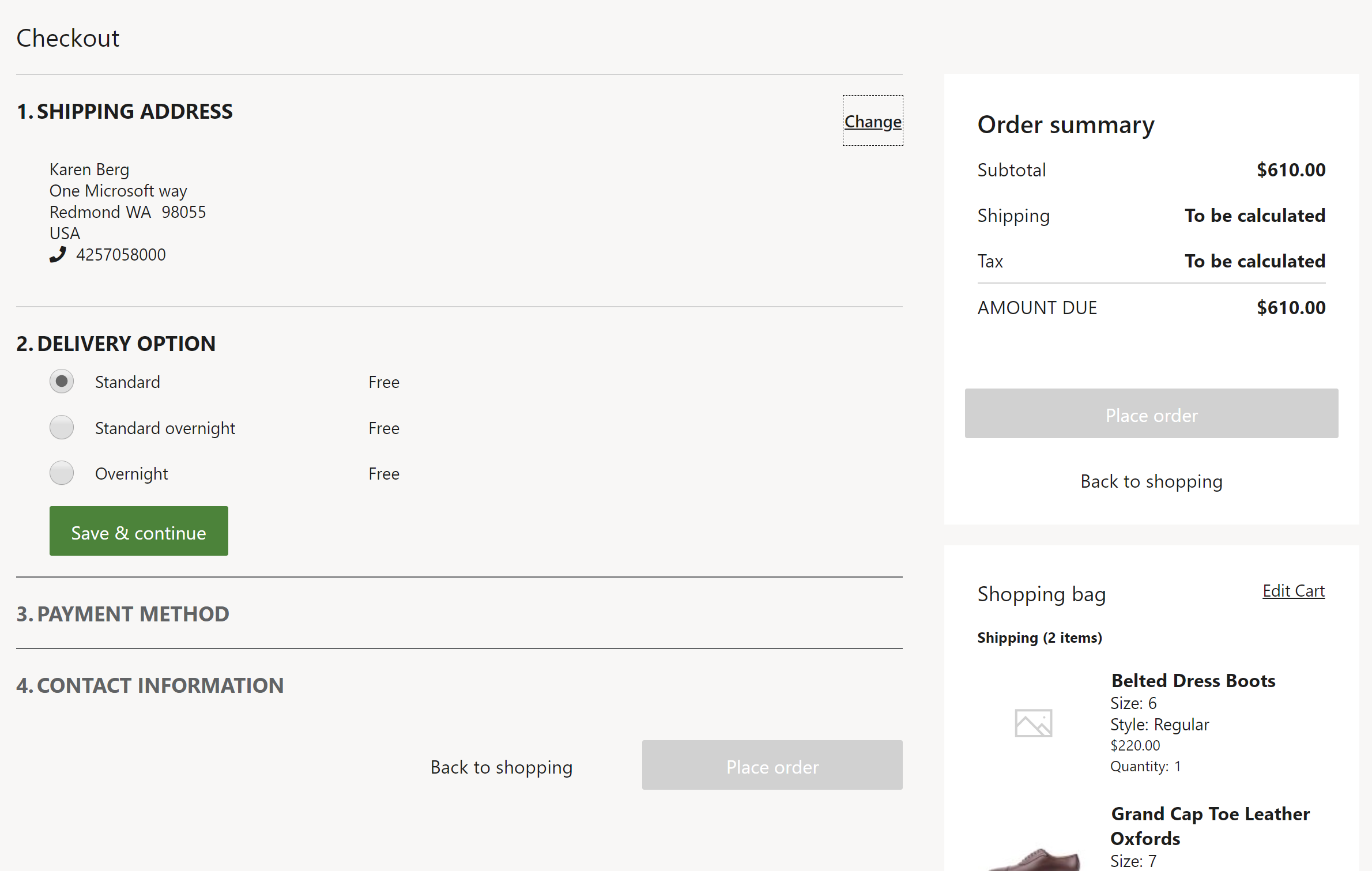This screenshot has width=1372, height=871.
Task: Open the Shipping Address section
Action: 871,121
